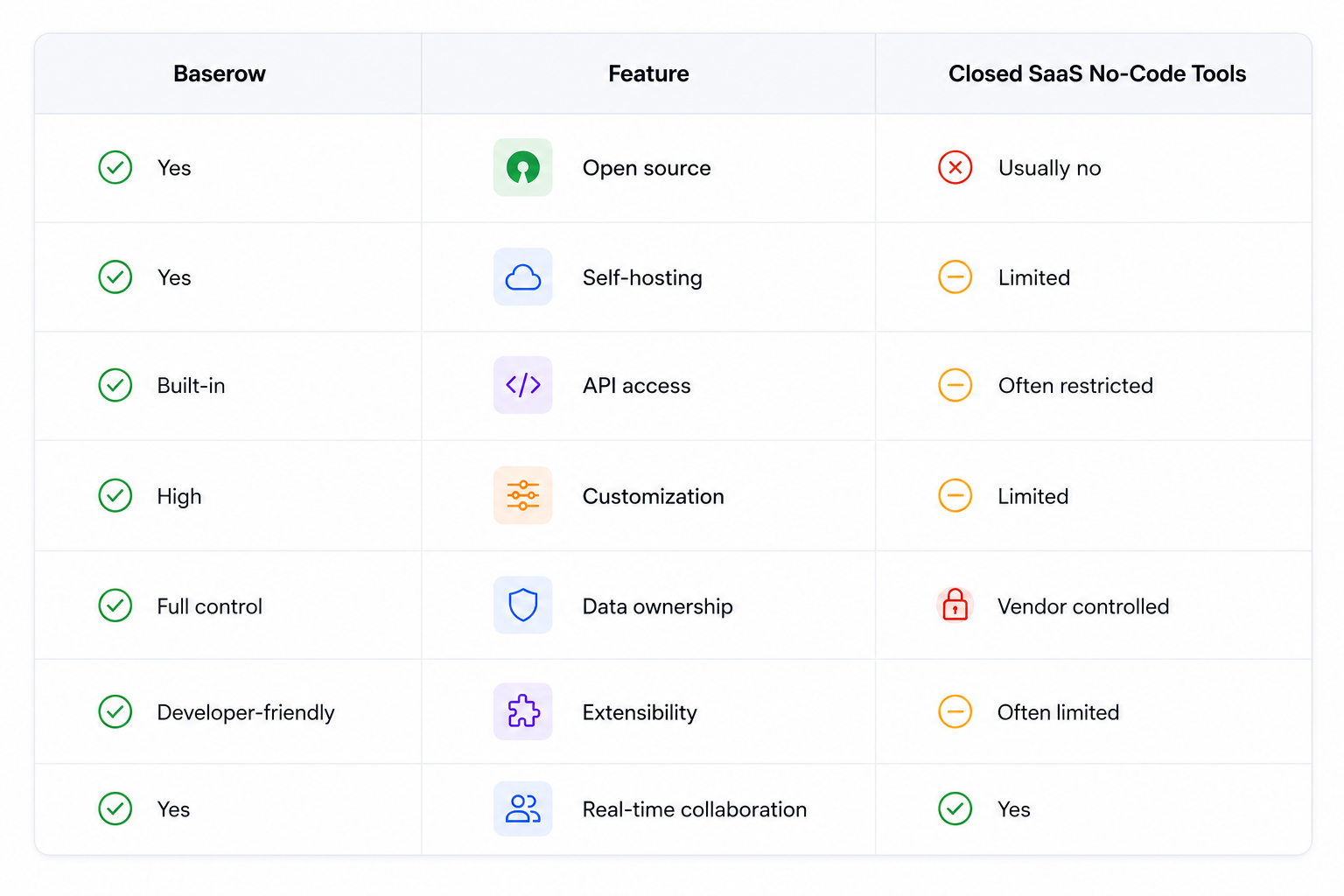1344x896 pixels.
Task: Click green checkmark in Open source row, Baserow column
Action: 115,167
